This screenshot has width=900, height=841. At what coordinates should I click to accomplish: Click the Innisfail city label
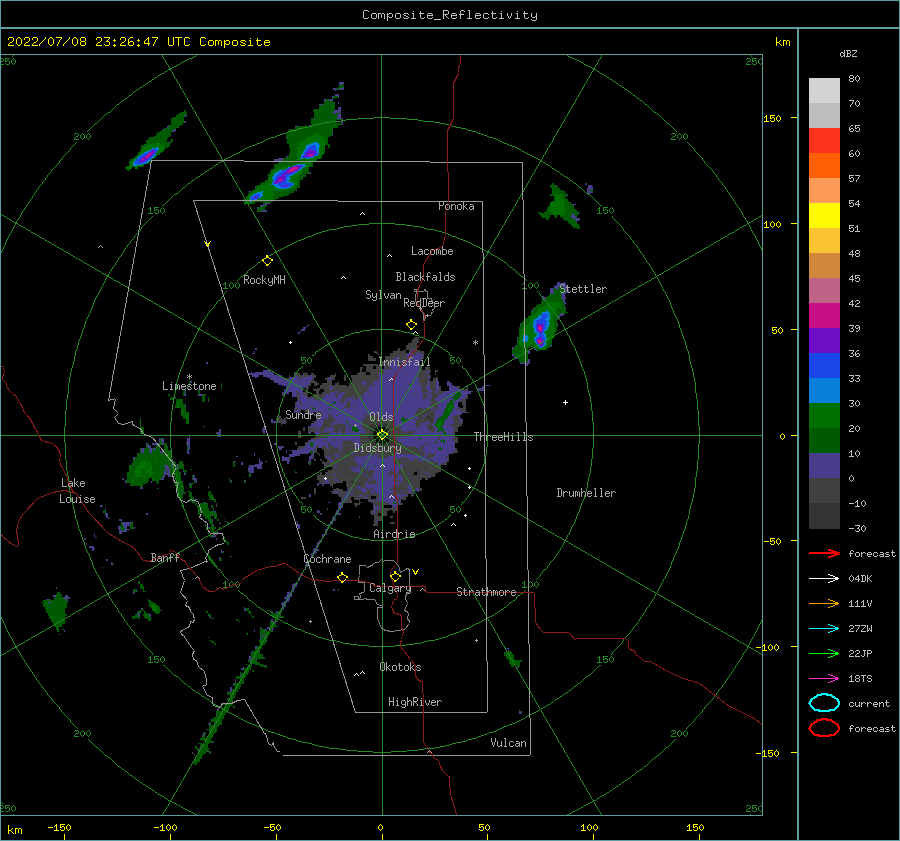[404, 362]
